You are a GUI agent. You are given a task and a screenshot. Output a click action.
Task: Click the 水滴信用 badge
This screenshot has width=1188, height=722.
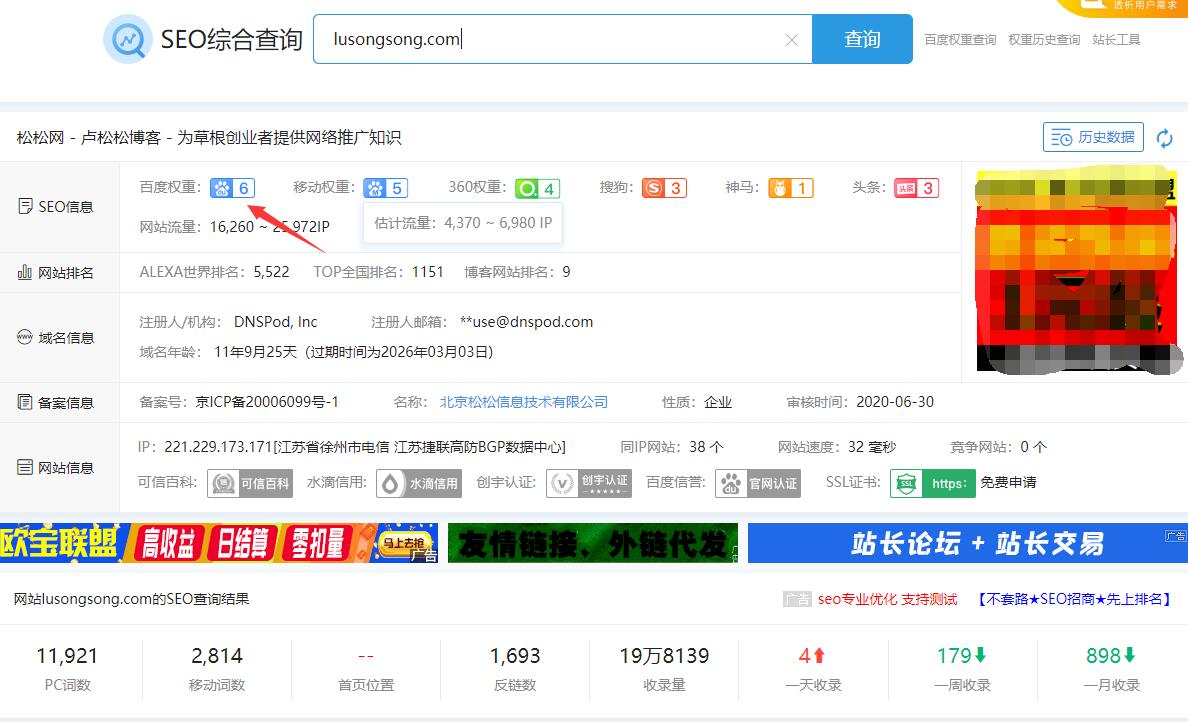(419, 483)
